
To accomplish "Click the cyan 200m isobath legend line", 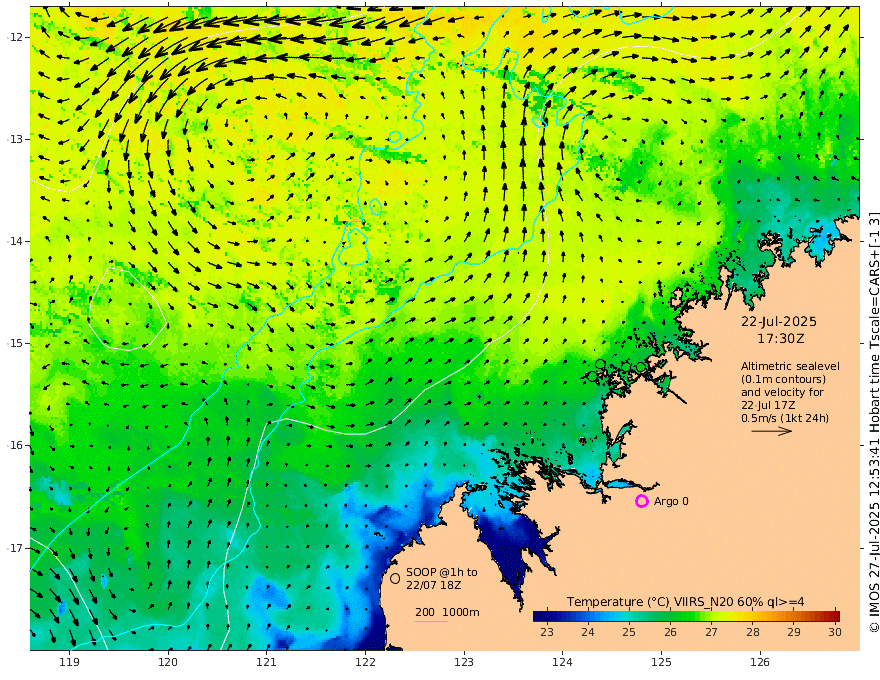I will [431, 621].
